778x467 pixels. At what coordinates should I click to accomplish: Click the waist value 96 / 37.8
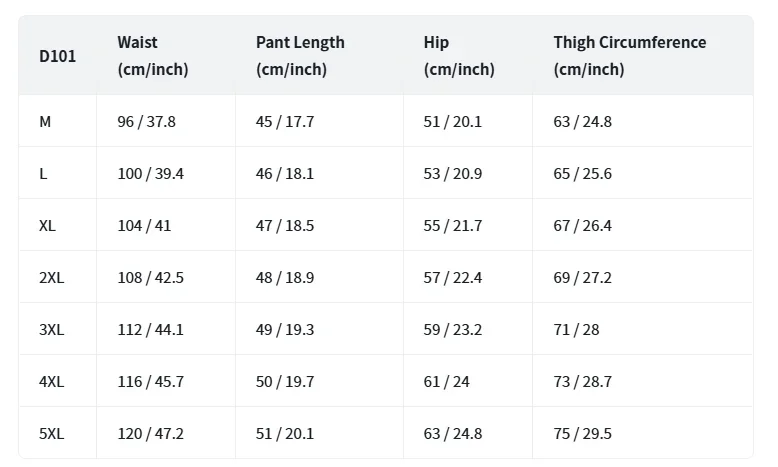click(x=146, y=122)
